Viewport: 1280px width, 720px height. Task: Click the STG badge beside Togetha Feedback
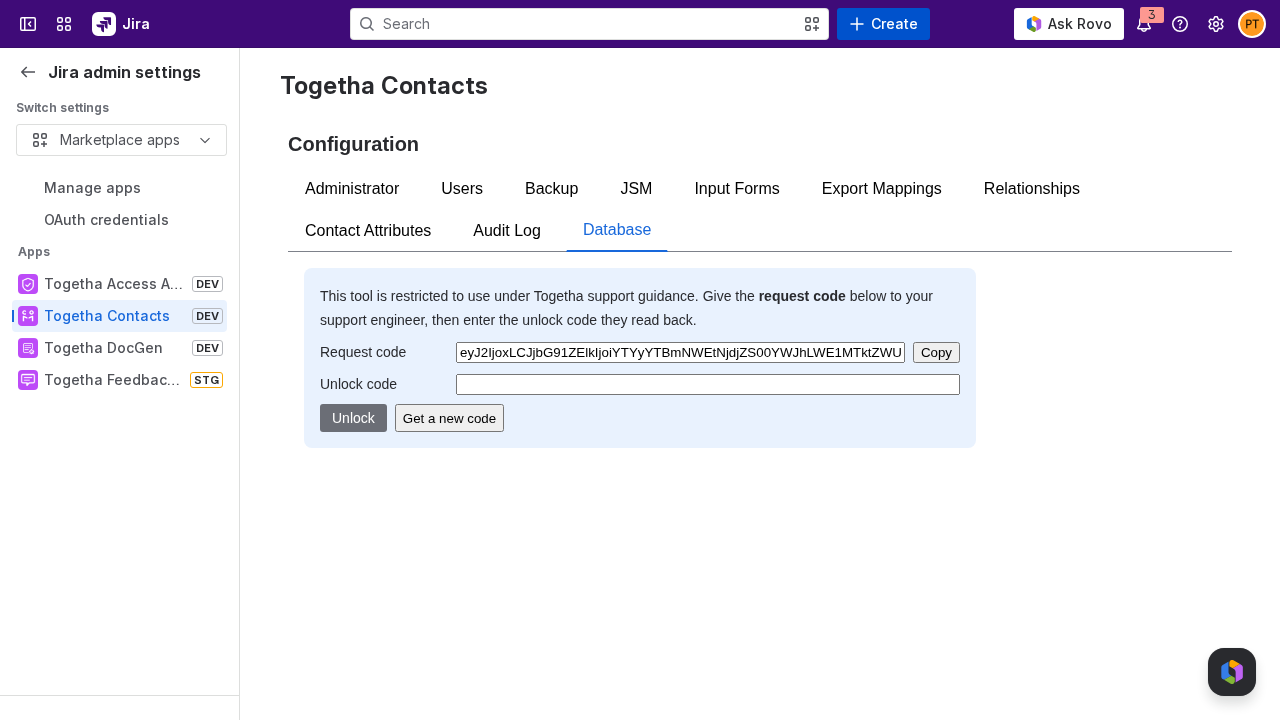(x=206, y=380)
